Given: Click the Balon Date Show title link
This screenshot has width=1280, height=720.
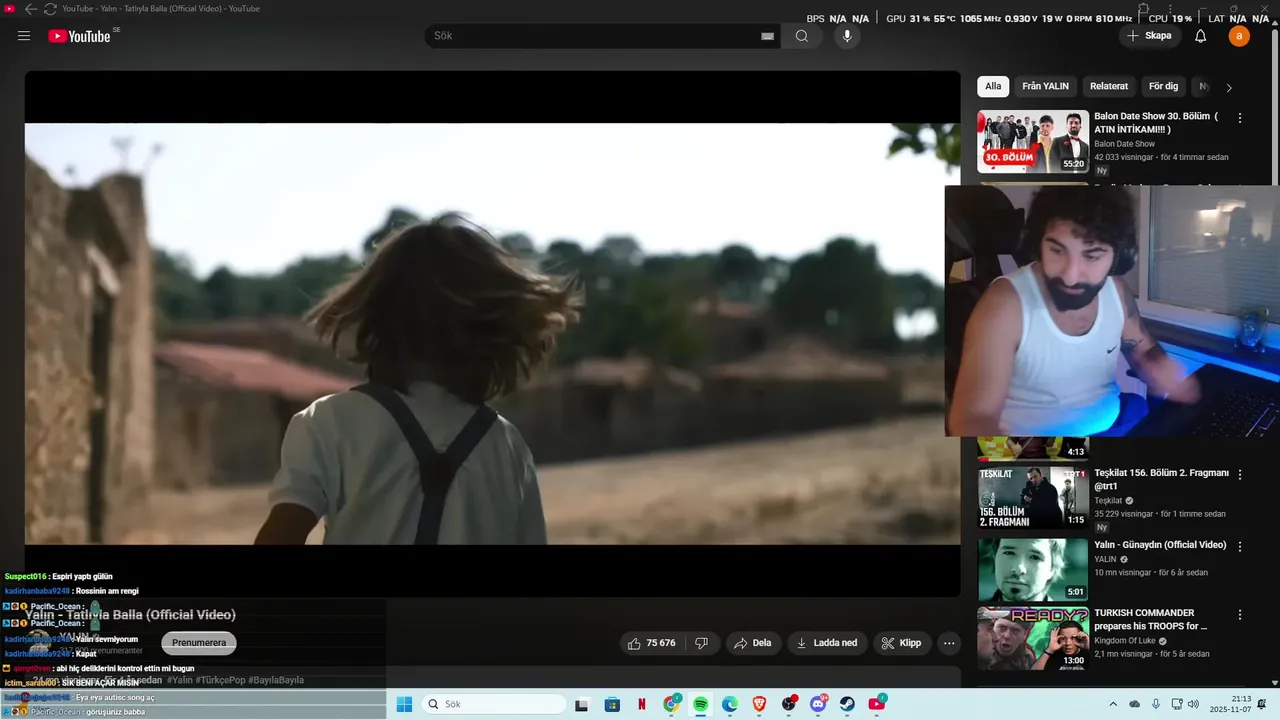Looking at the screenshot, I should [x=1156, y=123].
